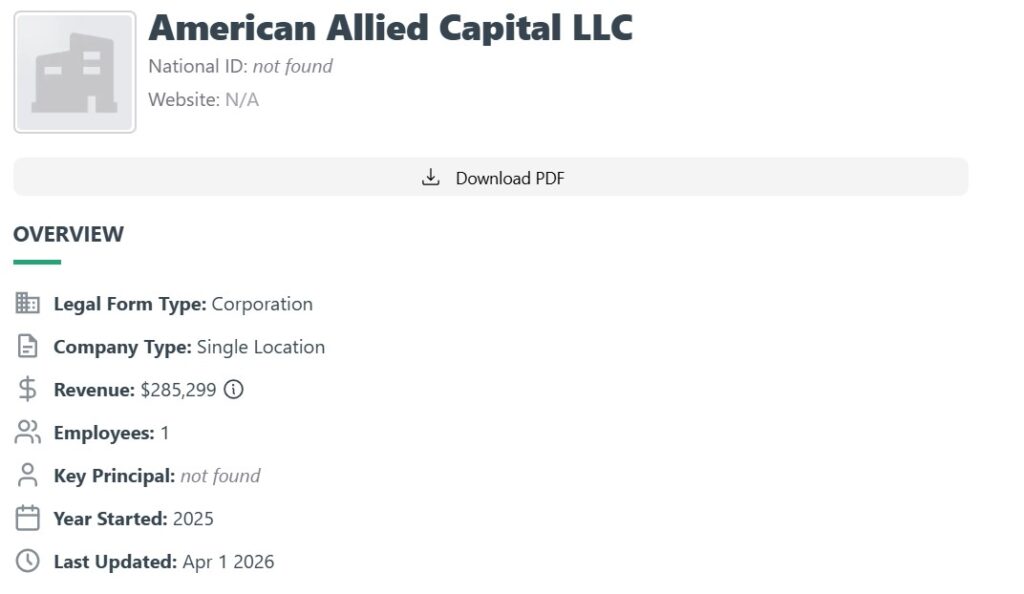
Task: Click the OVERVIEW section header
Action: pyautogui.click(x=68, y=234)
